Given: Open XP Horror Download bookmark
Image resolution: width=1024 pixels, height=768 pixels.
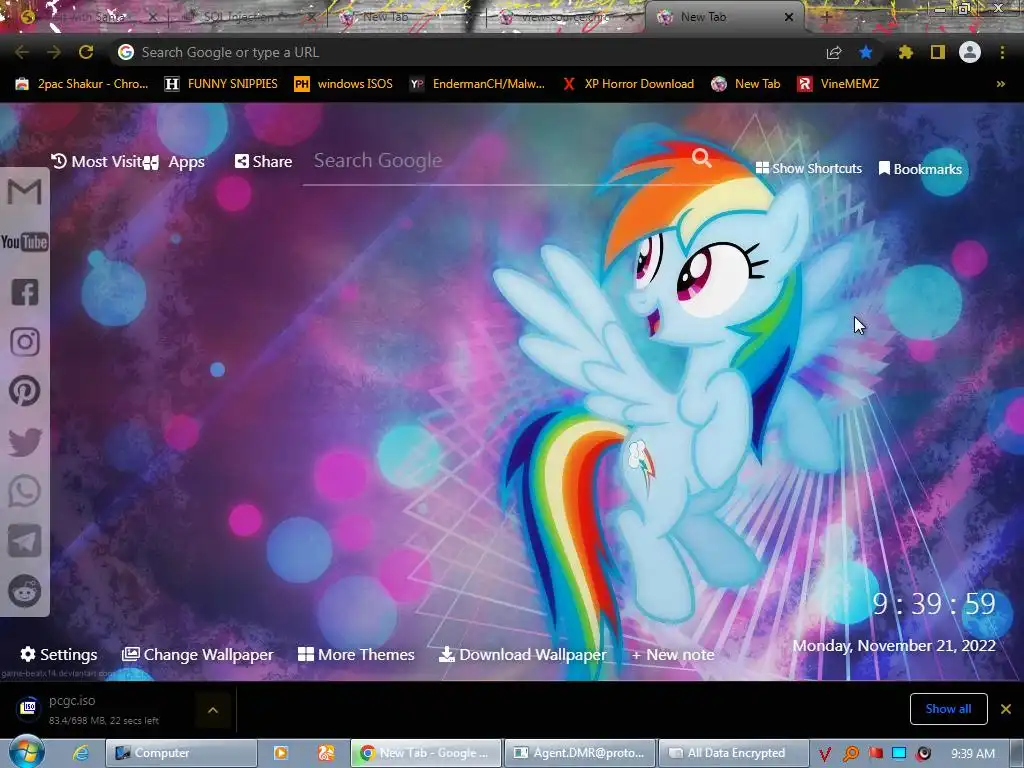Looking at the screenshot, I should 628,84.
